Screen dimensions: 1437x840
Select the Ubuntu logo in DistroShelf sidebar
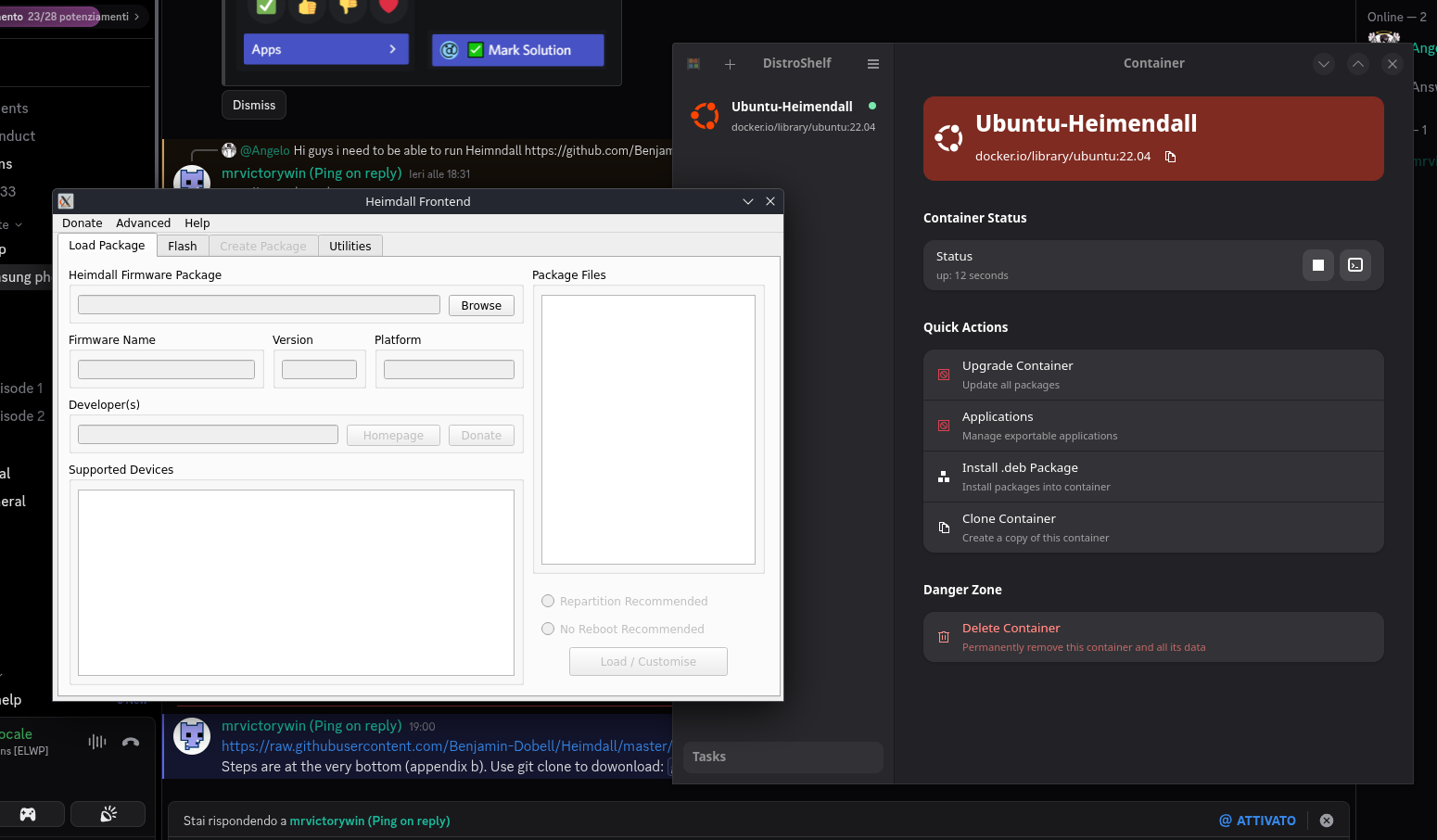pyautogui.click(x=705, y=116)
